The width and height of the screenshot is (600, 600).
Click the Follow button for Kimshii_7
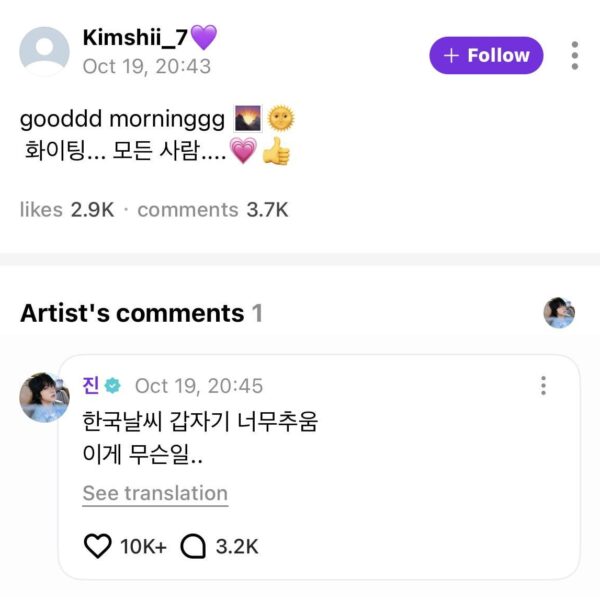tap(486, 56)
